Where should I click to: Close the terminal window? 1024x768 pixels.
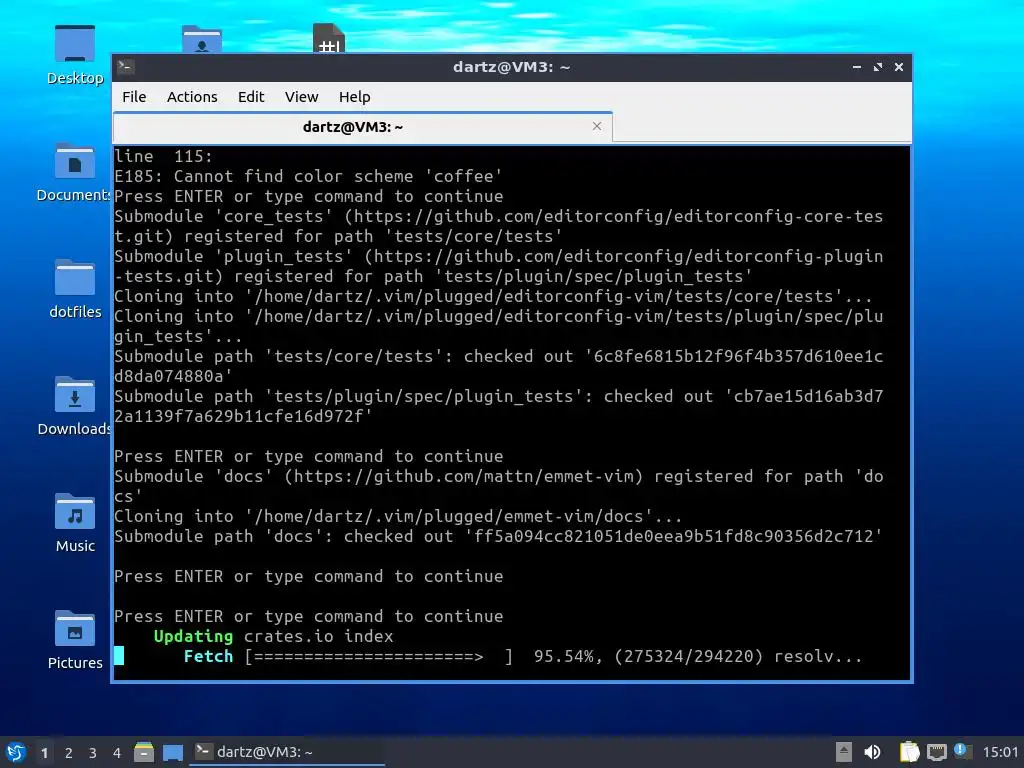coord(899,67)
